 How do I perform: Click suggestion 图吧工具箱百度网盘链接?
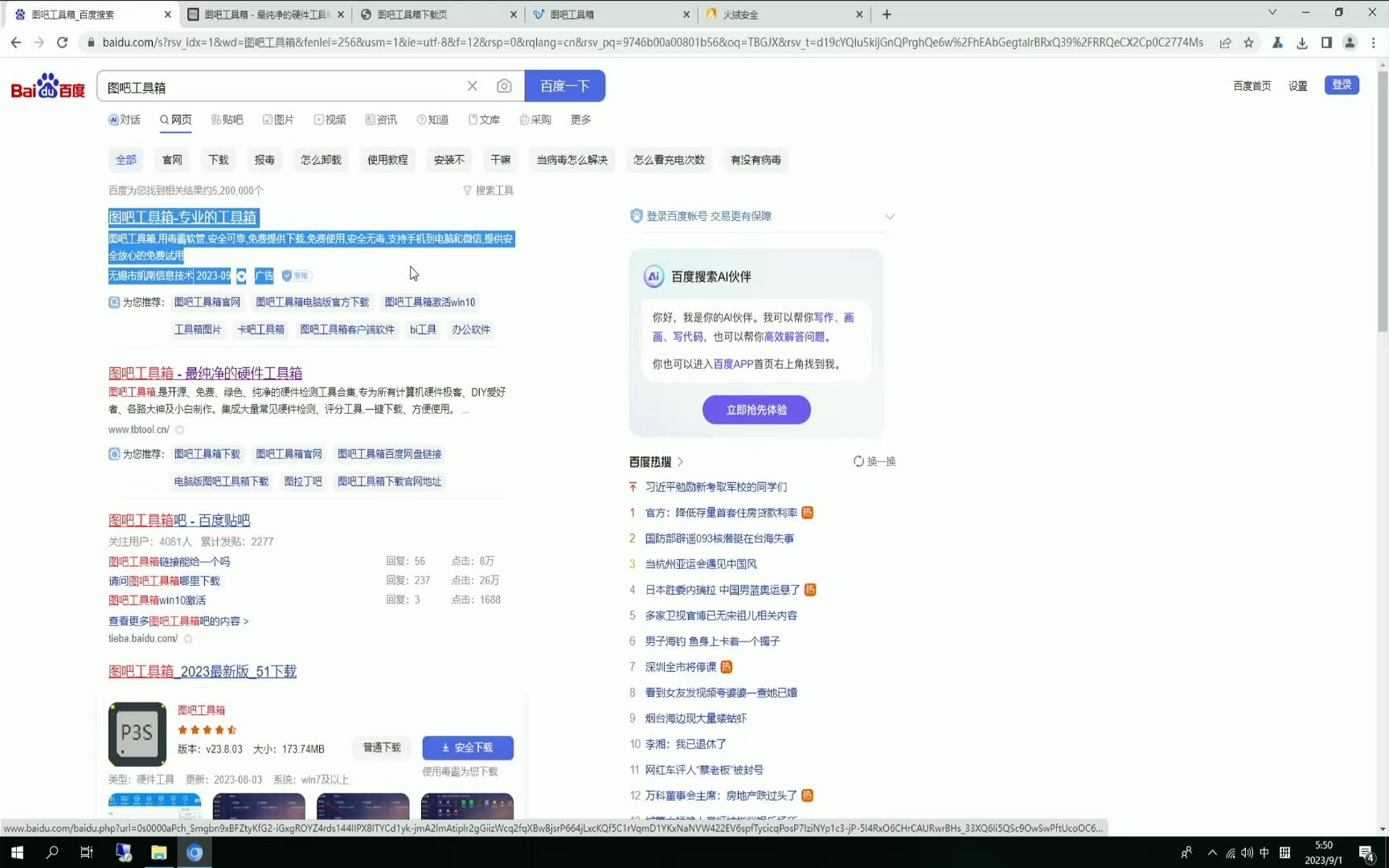(389, 454)
